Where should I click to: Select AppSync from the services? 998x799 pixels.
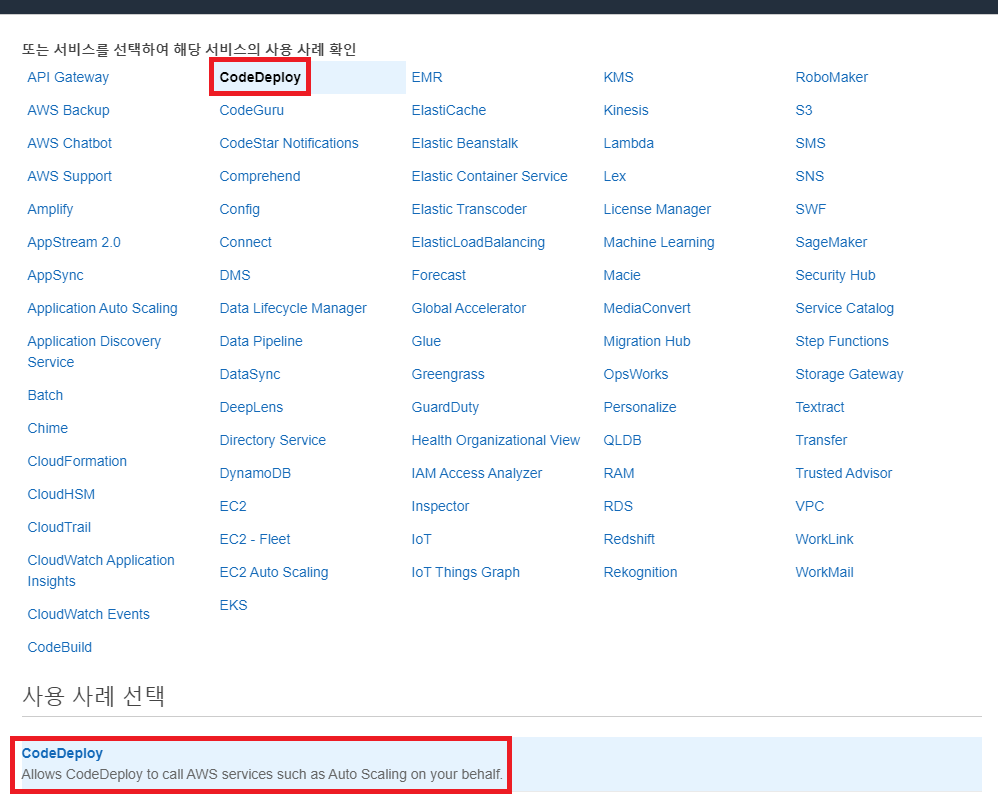click(55, 276)
